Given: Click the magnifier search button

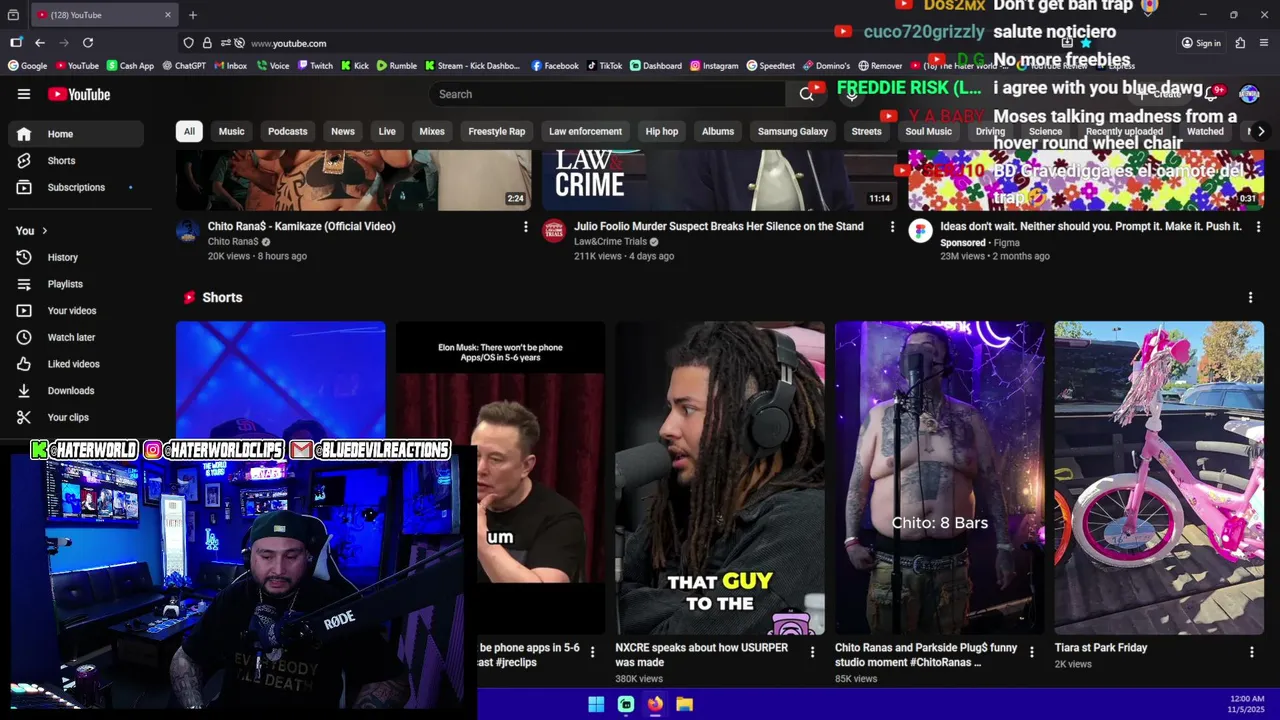Looking at the screenshot, I should click(806, 94).
